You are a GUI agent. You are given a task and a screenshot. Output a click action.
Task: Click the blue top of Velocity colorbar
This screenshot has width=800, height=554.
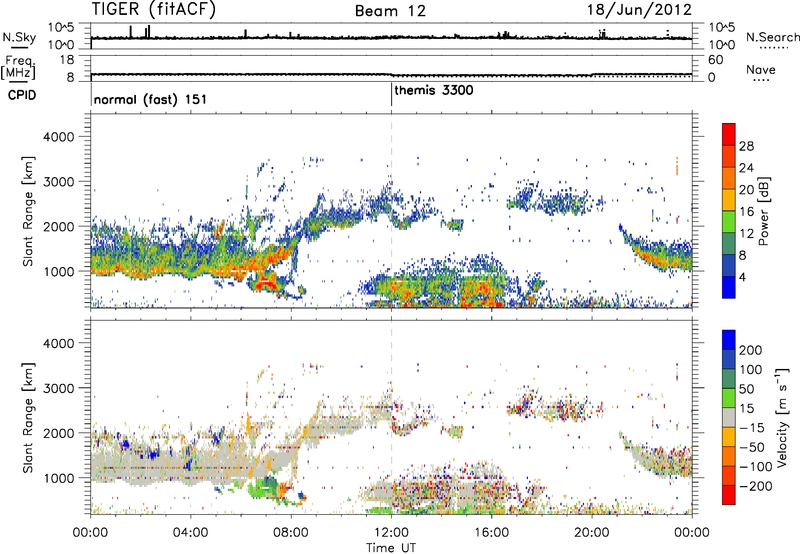729,340
